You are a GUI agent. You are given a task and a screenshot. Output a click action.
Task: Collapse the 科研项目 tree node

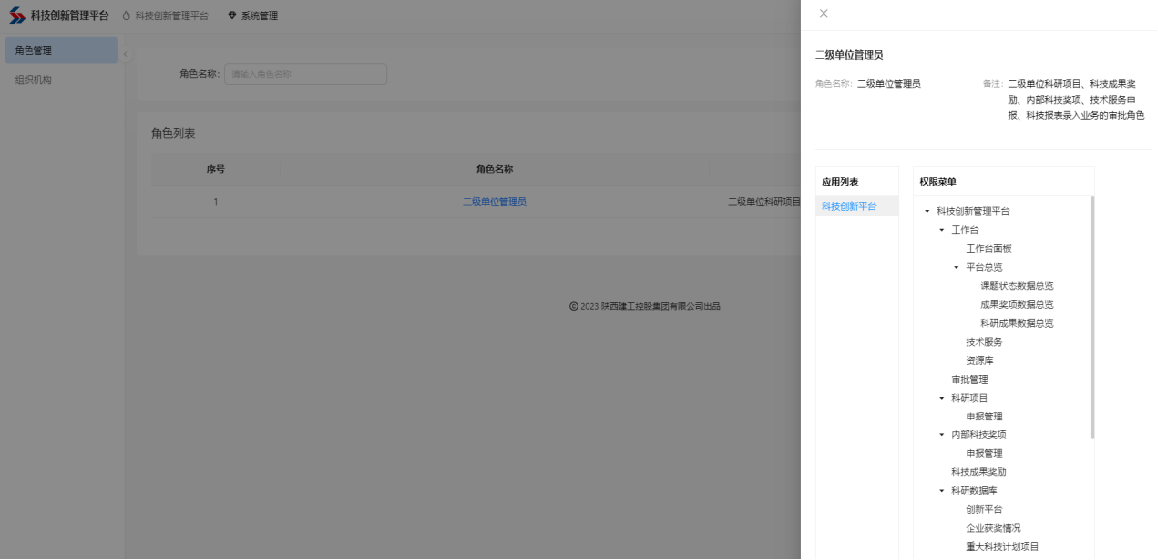942,398
